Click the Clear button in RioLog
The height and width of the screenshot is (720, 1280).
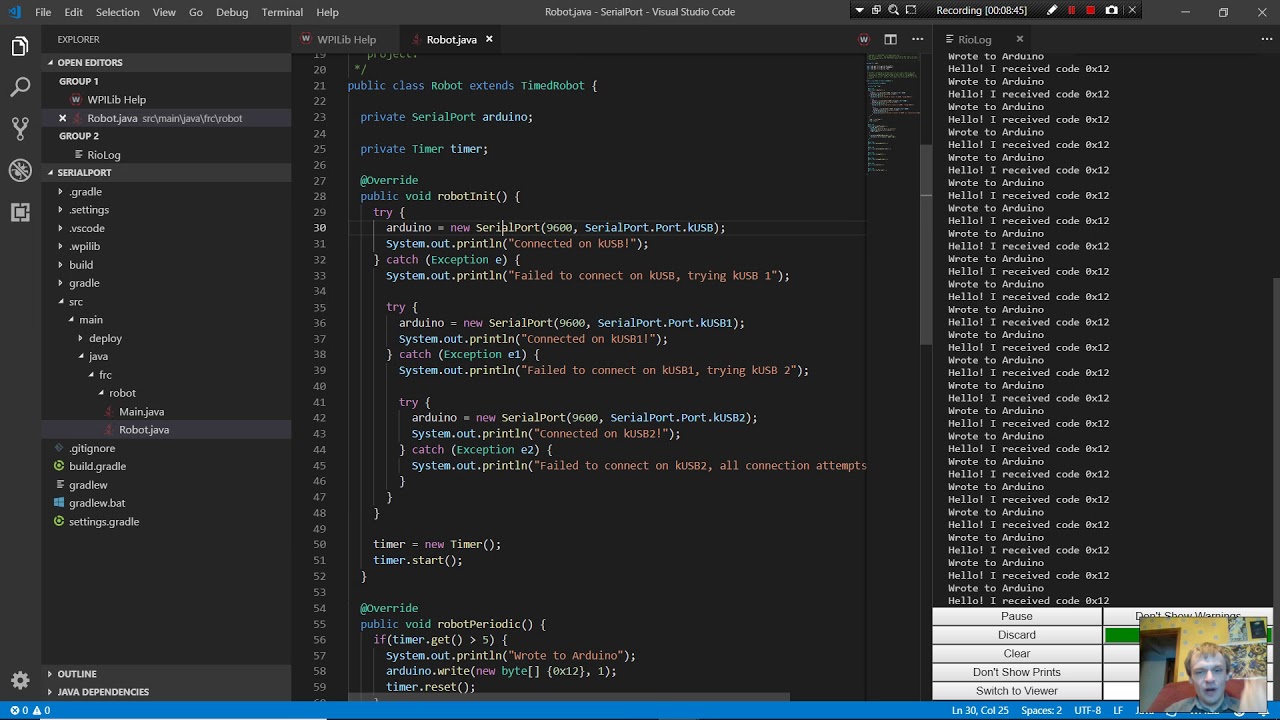(1016, 654)
